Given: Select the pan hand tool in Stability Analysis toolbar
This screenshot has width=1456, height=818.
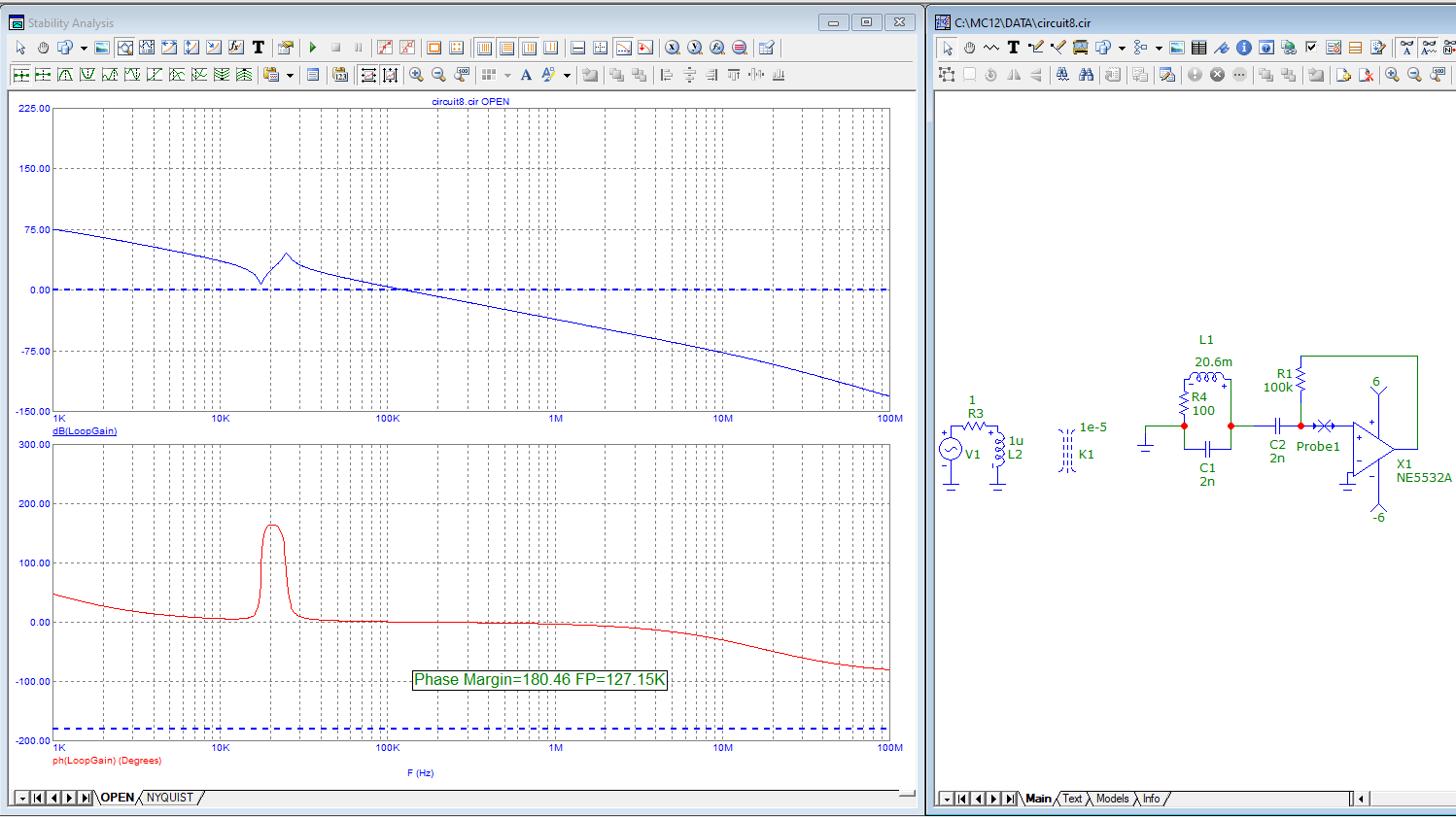Looking at the screenshot, I should tap(43, 47).
